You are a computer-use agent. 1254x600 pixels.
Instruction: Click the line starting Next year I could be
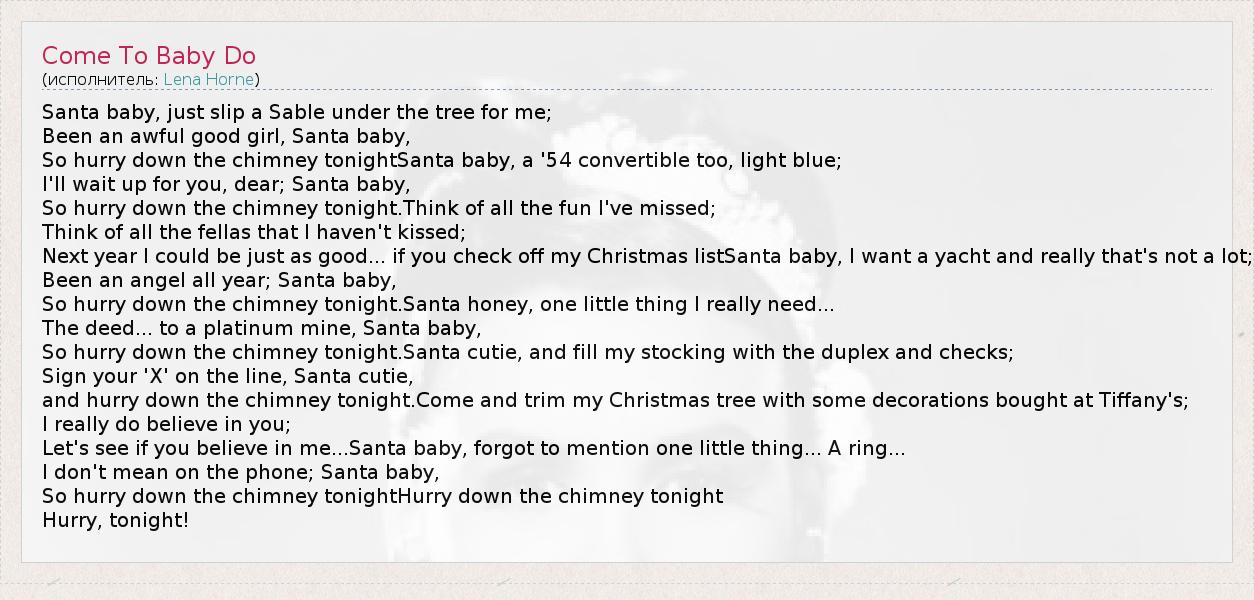pyautogui.click(x=380, y=256)
